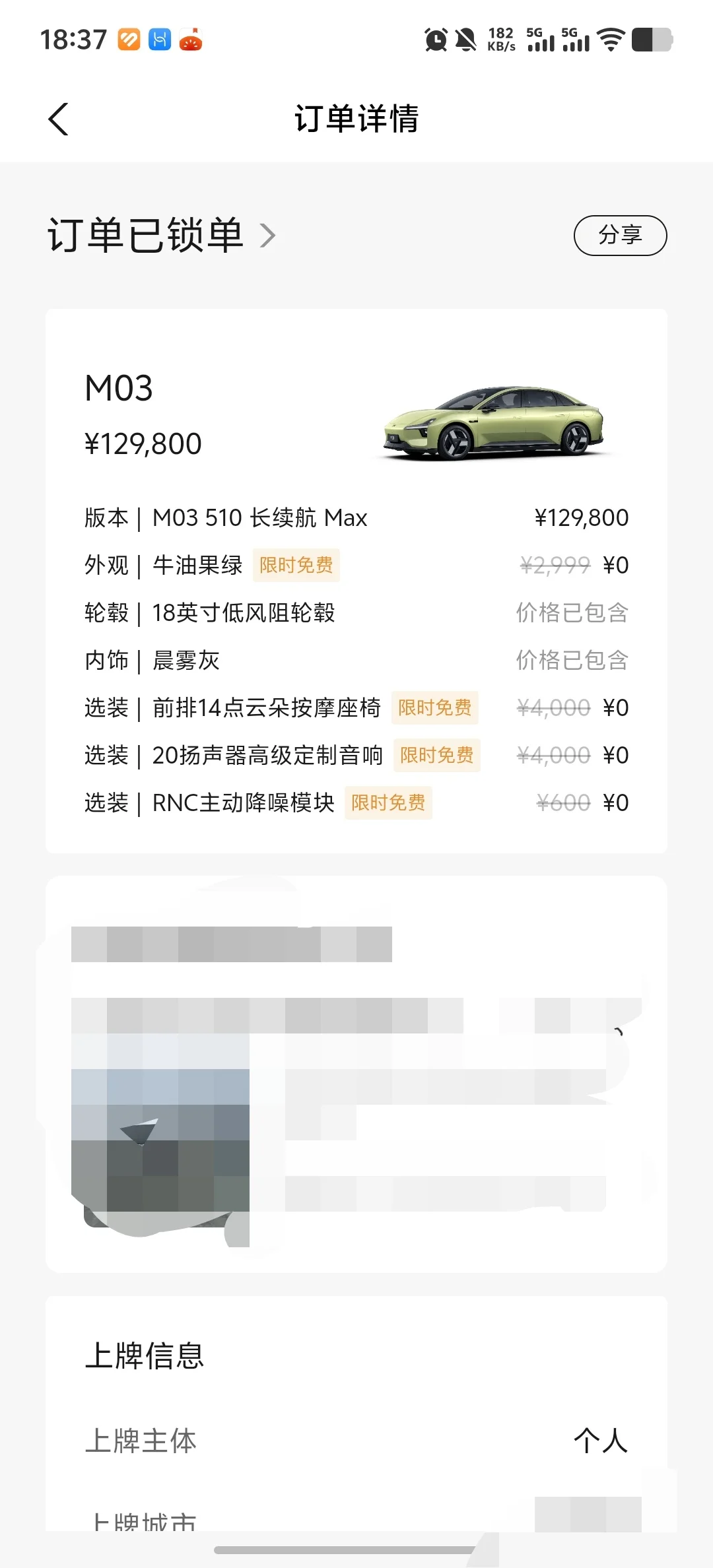The image size is (713, 1568).
Task: Tap 限时免费 tag for 20扬声器音响
Action: tap(436, 756)
